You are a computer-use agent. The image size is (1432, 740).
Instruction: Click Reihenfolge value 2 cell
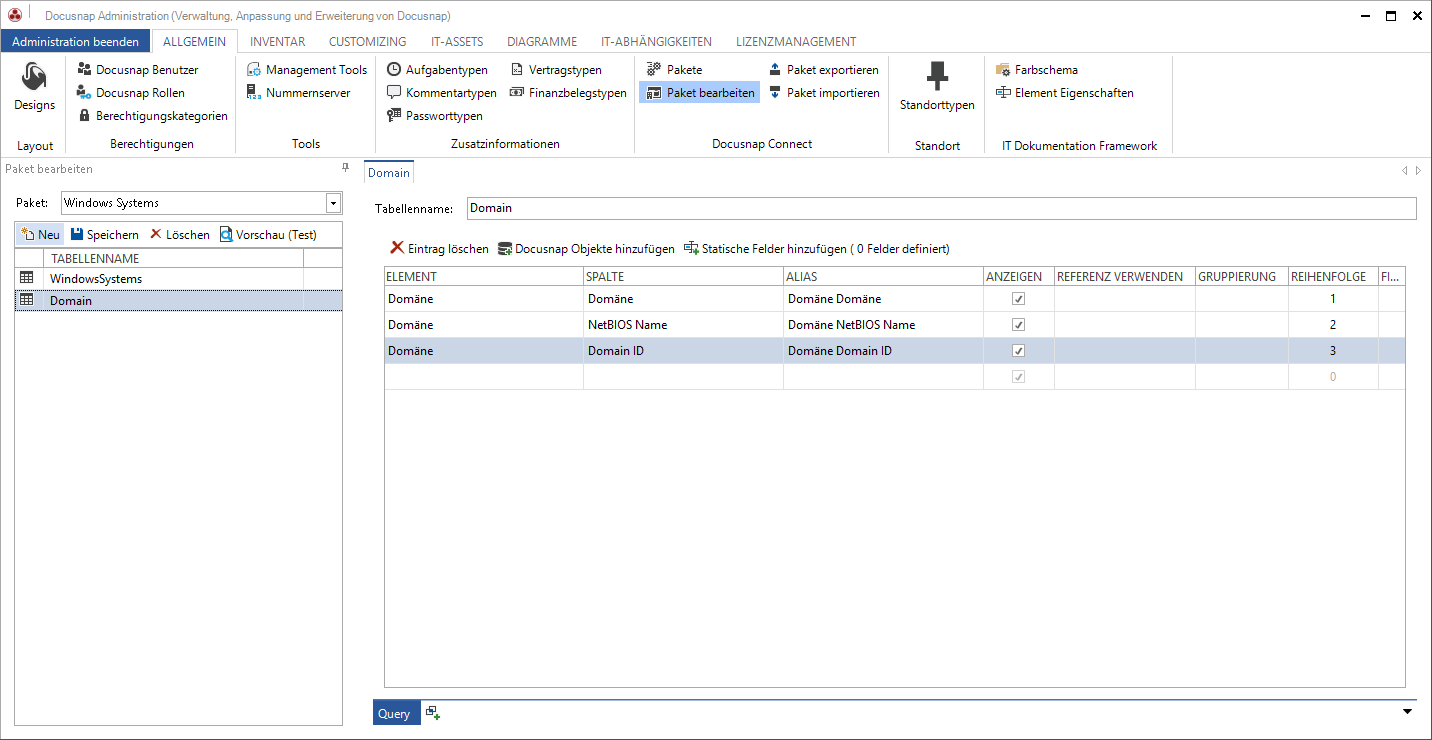1333,325
